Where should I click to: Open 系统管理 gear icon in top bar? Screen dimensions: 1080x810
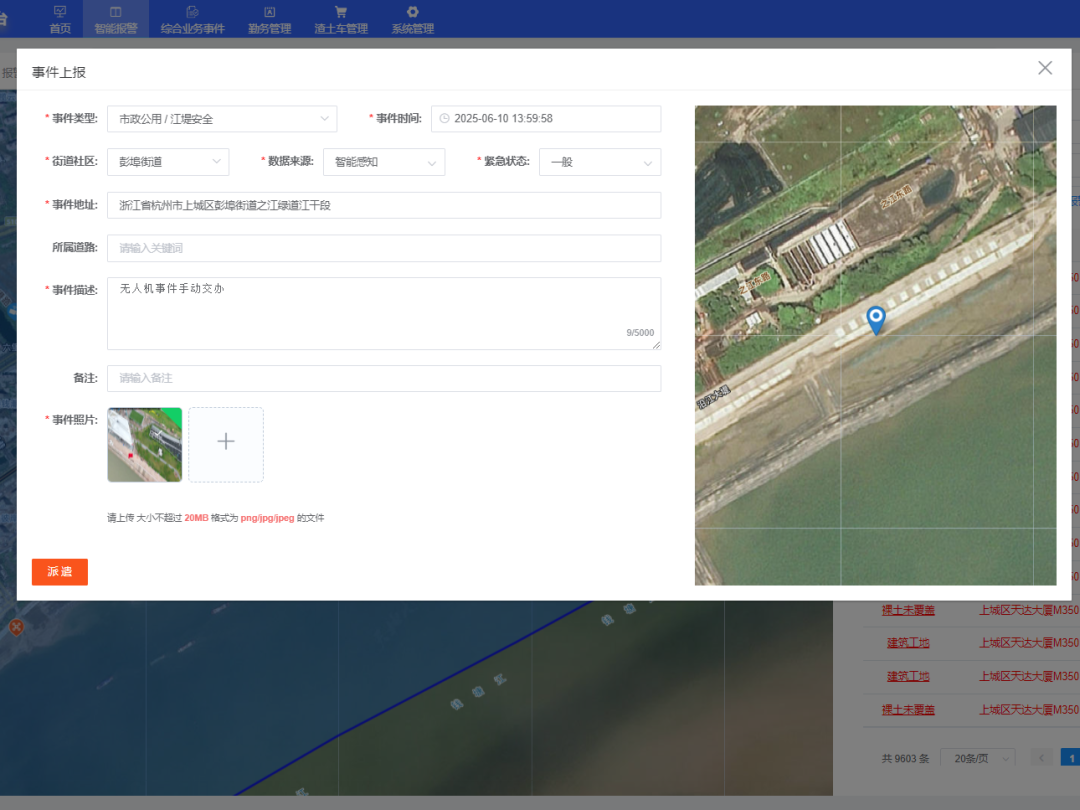point(412,12)
